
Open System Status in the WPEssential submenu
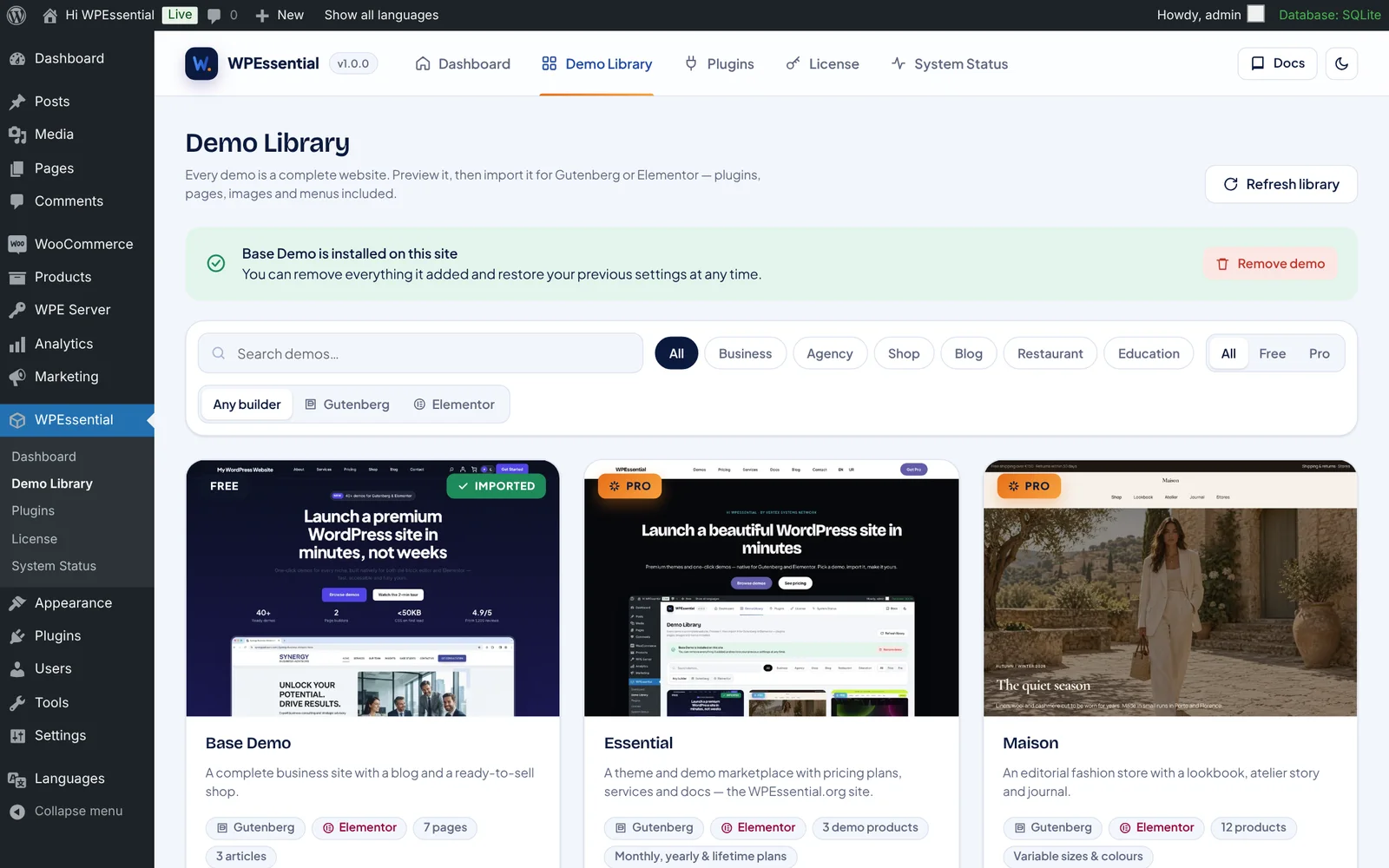(54, 566)
